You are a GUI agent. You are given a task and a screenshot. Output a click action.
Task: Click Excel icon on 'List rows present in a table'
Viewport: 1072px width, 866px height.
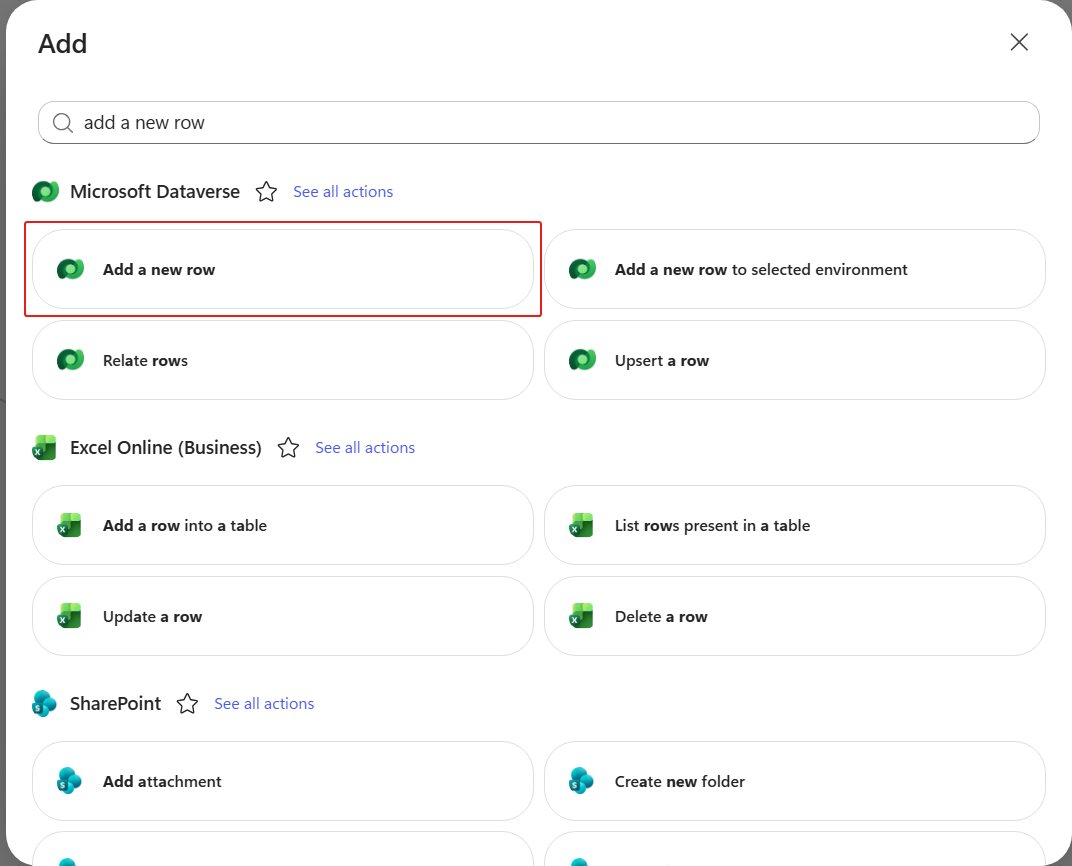[x=582, y=526]
